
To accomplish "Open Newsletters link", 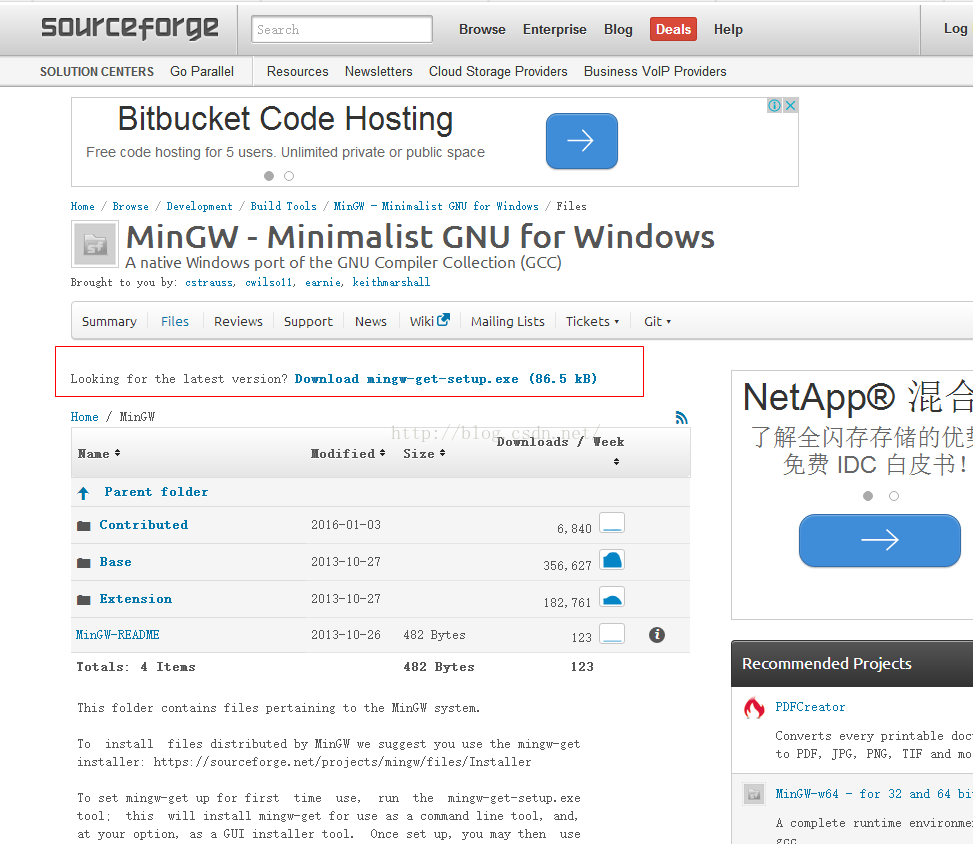I will click(379, 71).
